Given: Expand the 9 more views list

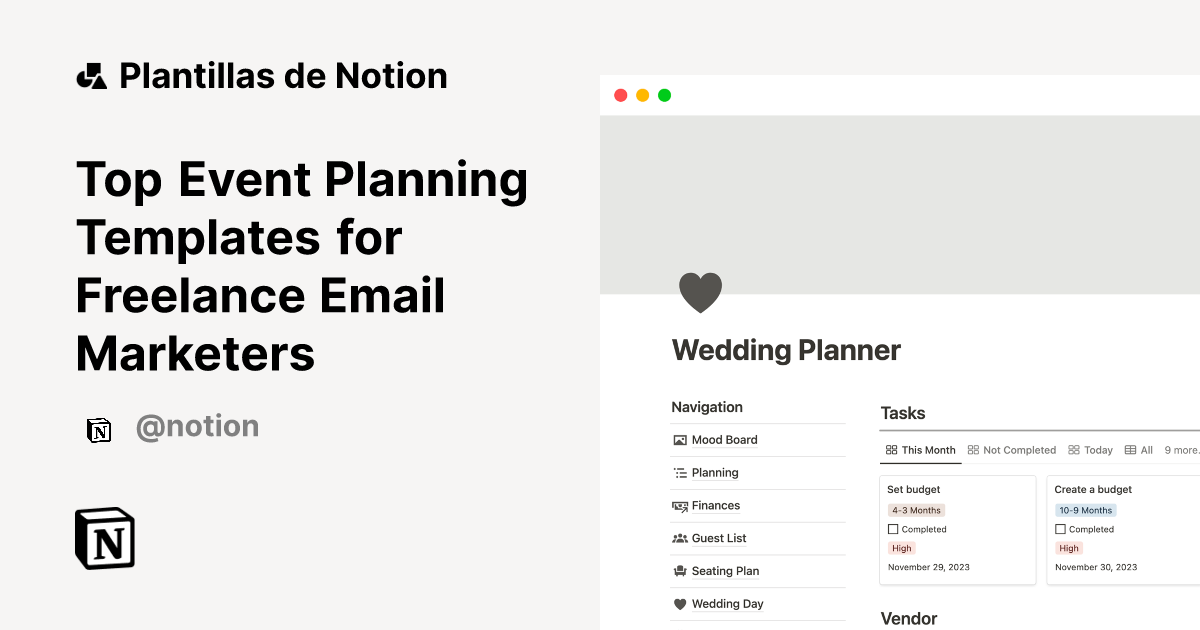Looking at the screenshot, I should pyautogui.click(x=1183, y=449).
